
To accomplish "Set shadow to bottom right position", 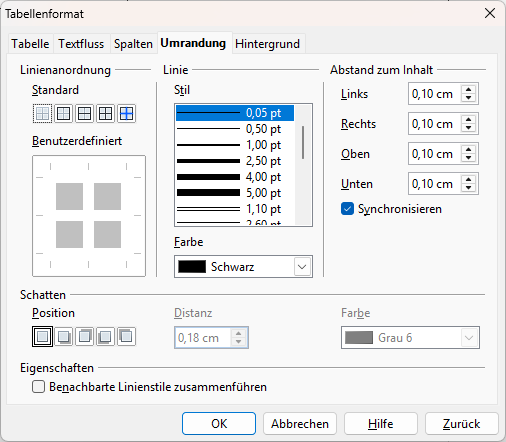I will click(63, 337).
